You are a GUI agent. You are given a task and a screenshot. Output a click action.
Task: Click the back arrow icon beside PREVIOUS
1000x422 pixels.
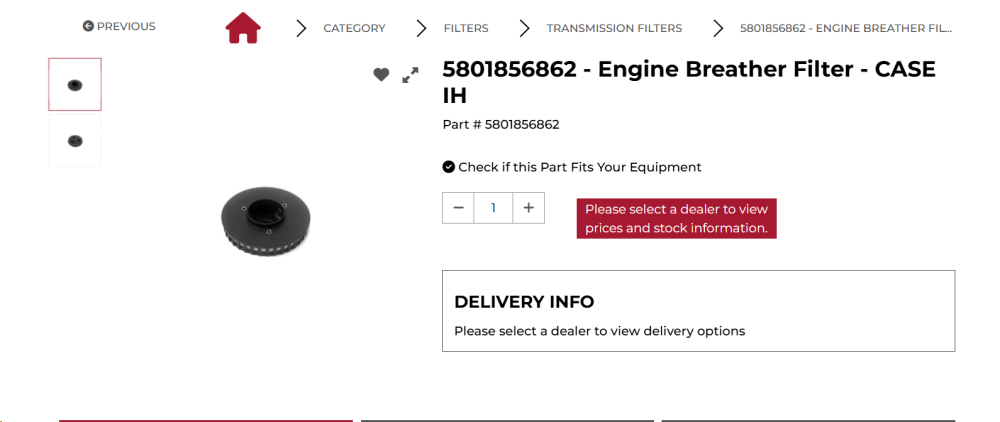pos(88,26)
